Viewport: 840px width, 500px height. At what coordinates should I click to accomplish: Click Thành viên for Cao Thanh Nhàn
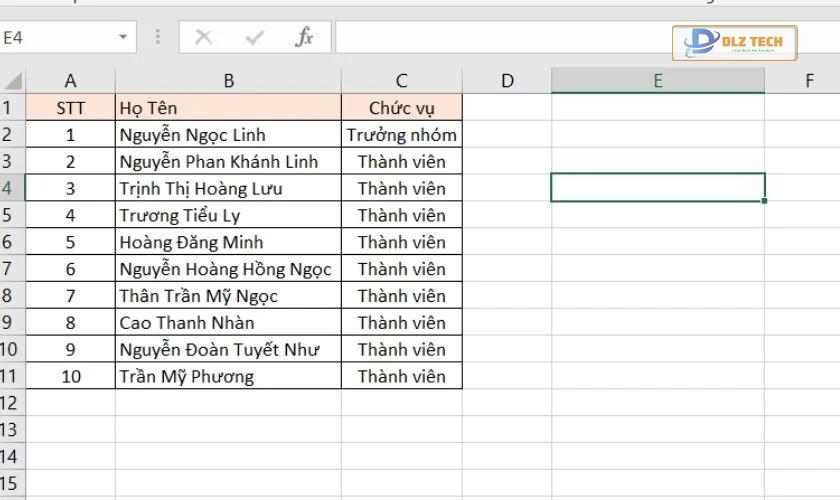pyautogui.click(x=402, y=322)
